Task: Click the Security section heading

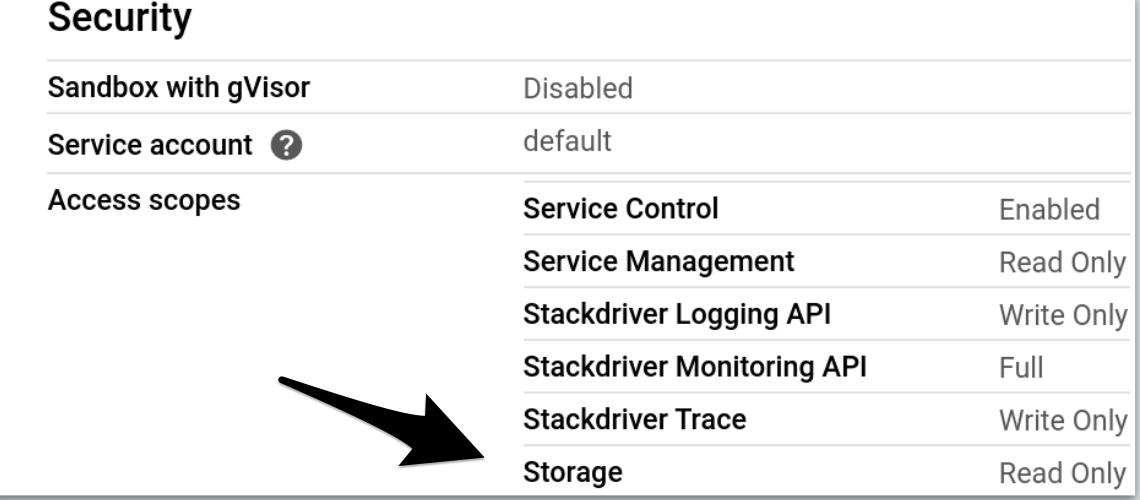Action: click(x=119, y=20)
